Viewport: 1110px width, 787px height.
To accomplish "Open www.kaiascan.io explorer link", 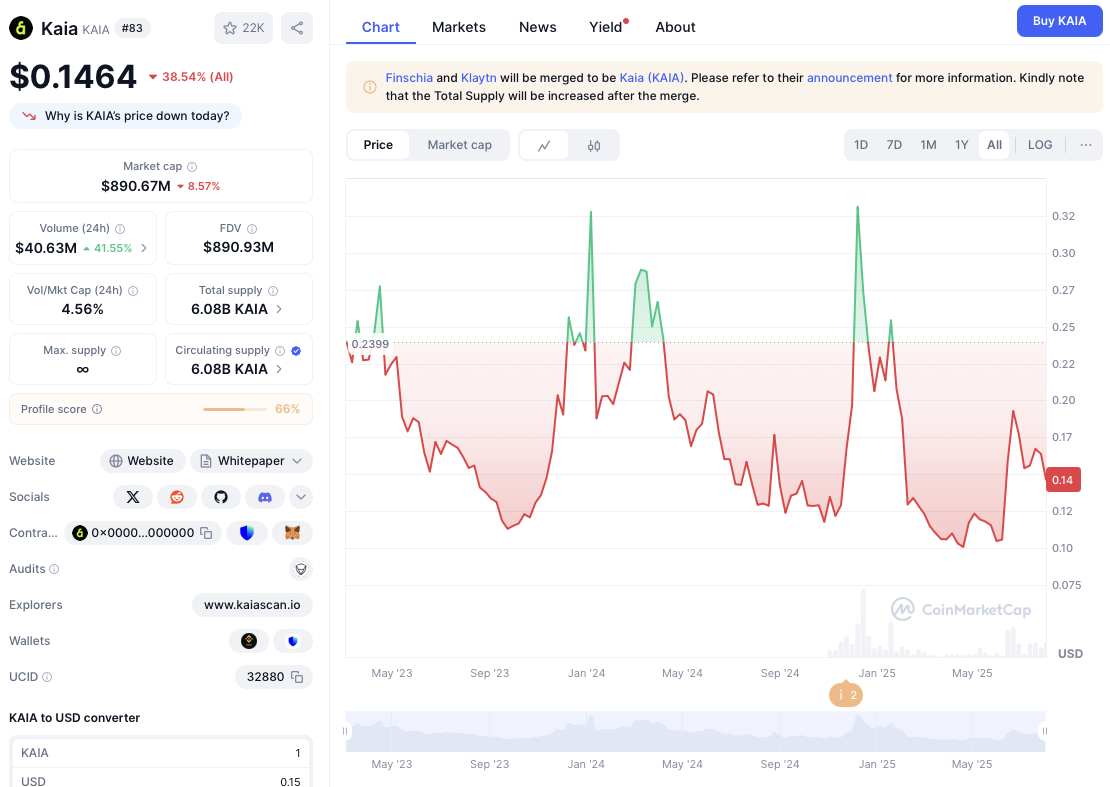I will [252, 605].
